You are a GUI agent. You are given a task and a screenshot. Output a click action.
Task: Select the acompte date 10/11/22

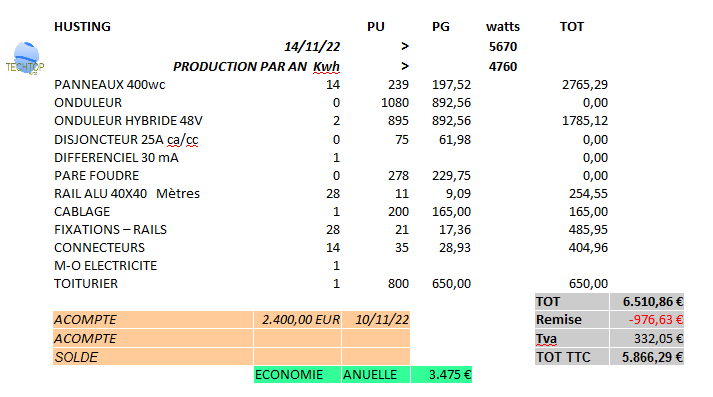[x=376, y=320]
